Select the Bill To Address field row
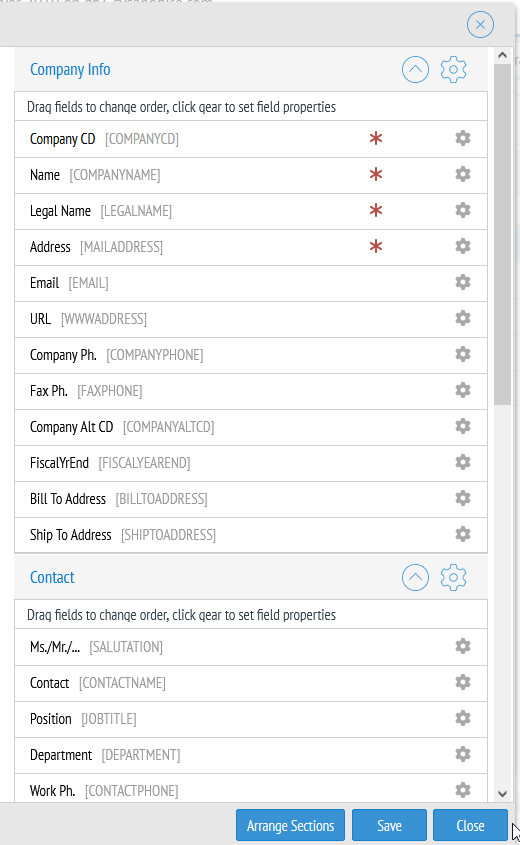The height and width of the screenshot is (845, 520). coord(251,499)
